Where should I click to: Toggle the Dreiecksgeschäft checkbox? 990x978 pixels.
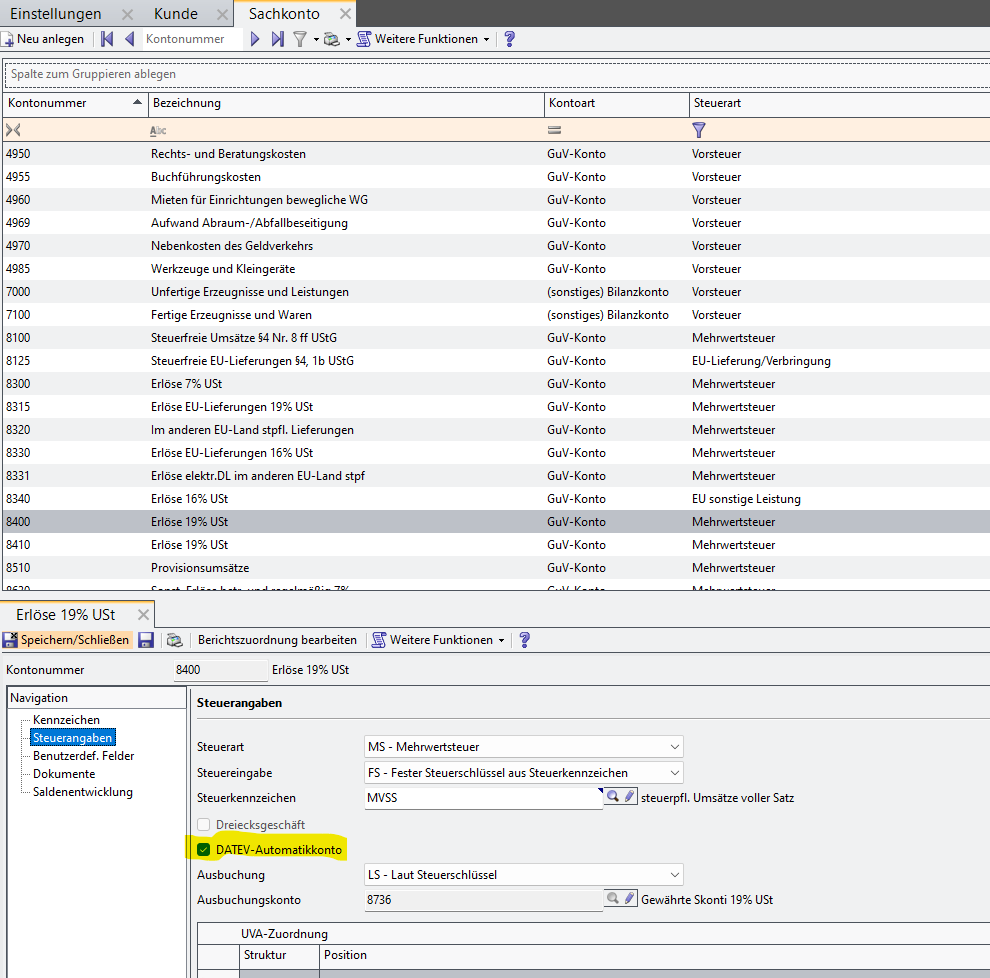[204, 825]
